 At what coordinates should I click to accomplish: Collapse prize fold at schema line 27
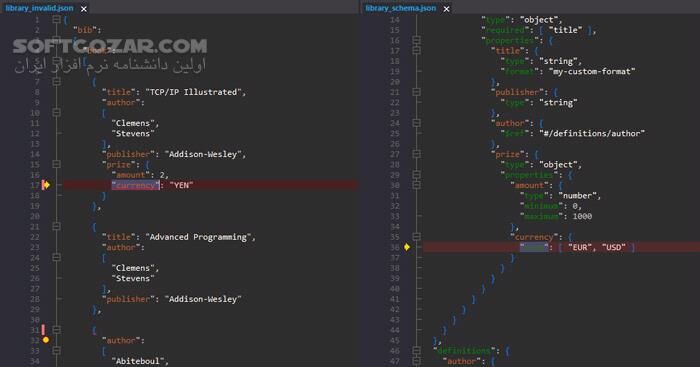[416, 154]
